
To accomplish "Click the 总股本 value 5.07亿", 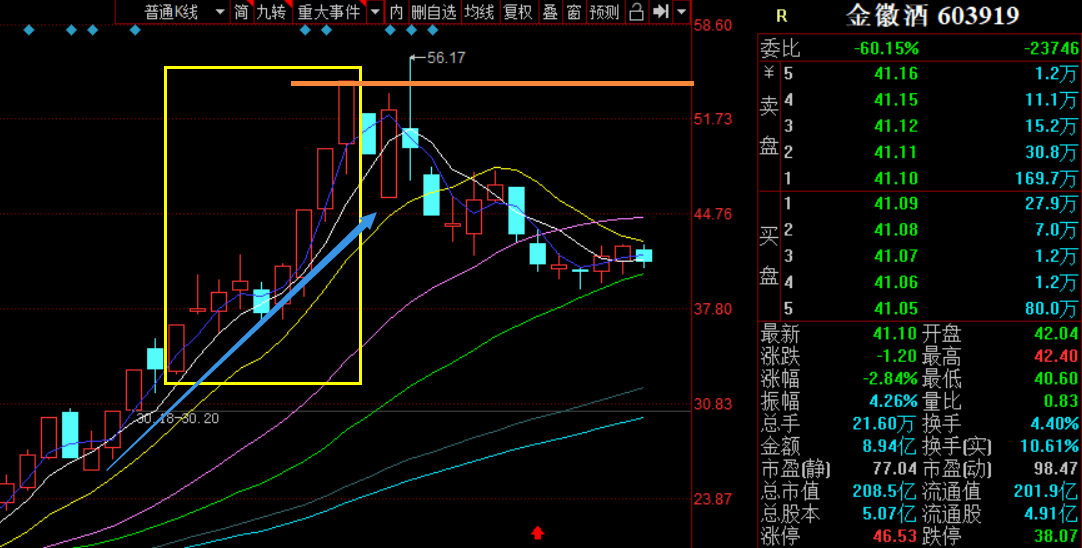I will 890,514.
